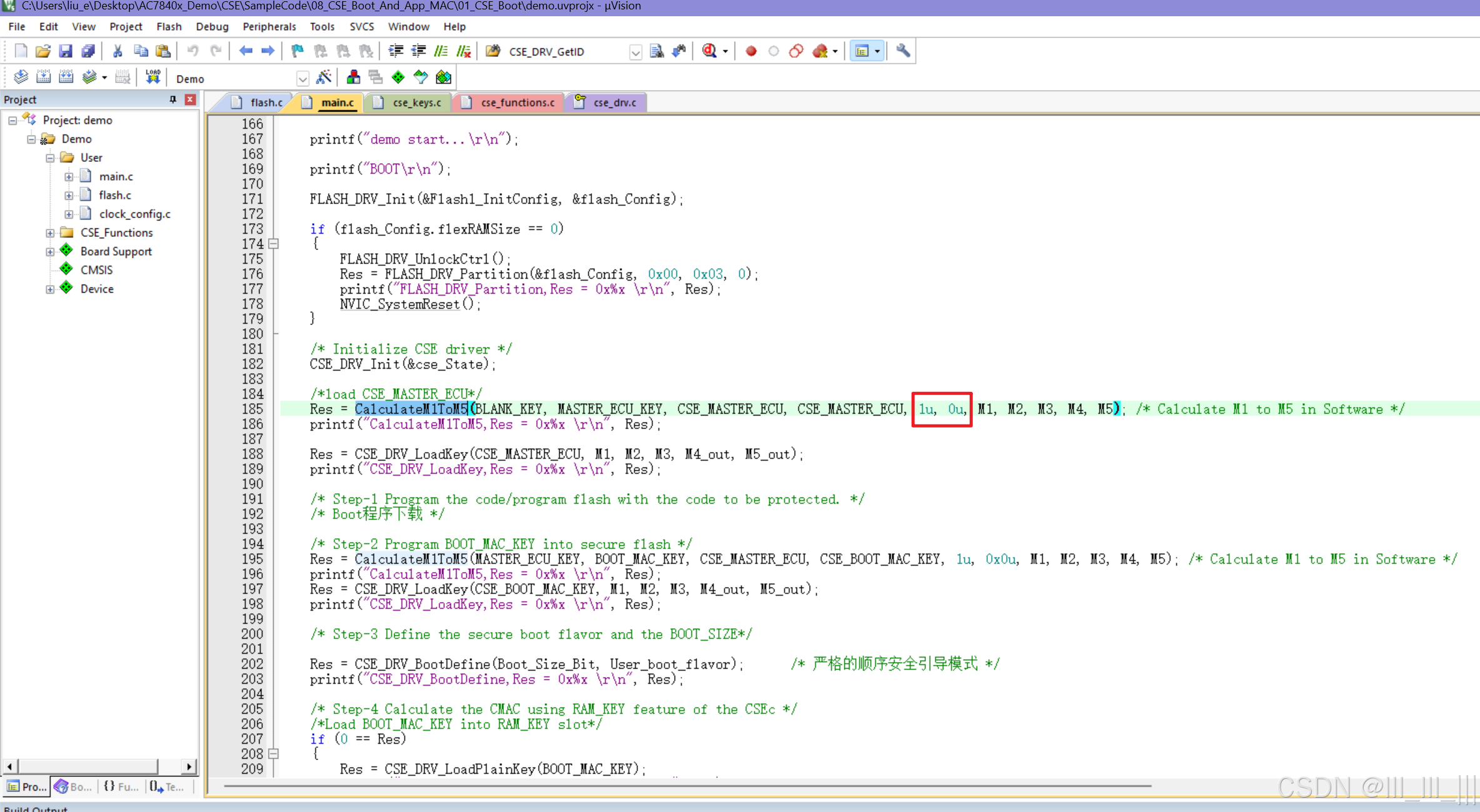Switch to the cse_keys.c tab

coord(416,103)
